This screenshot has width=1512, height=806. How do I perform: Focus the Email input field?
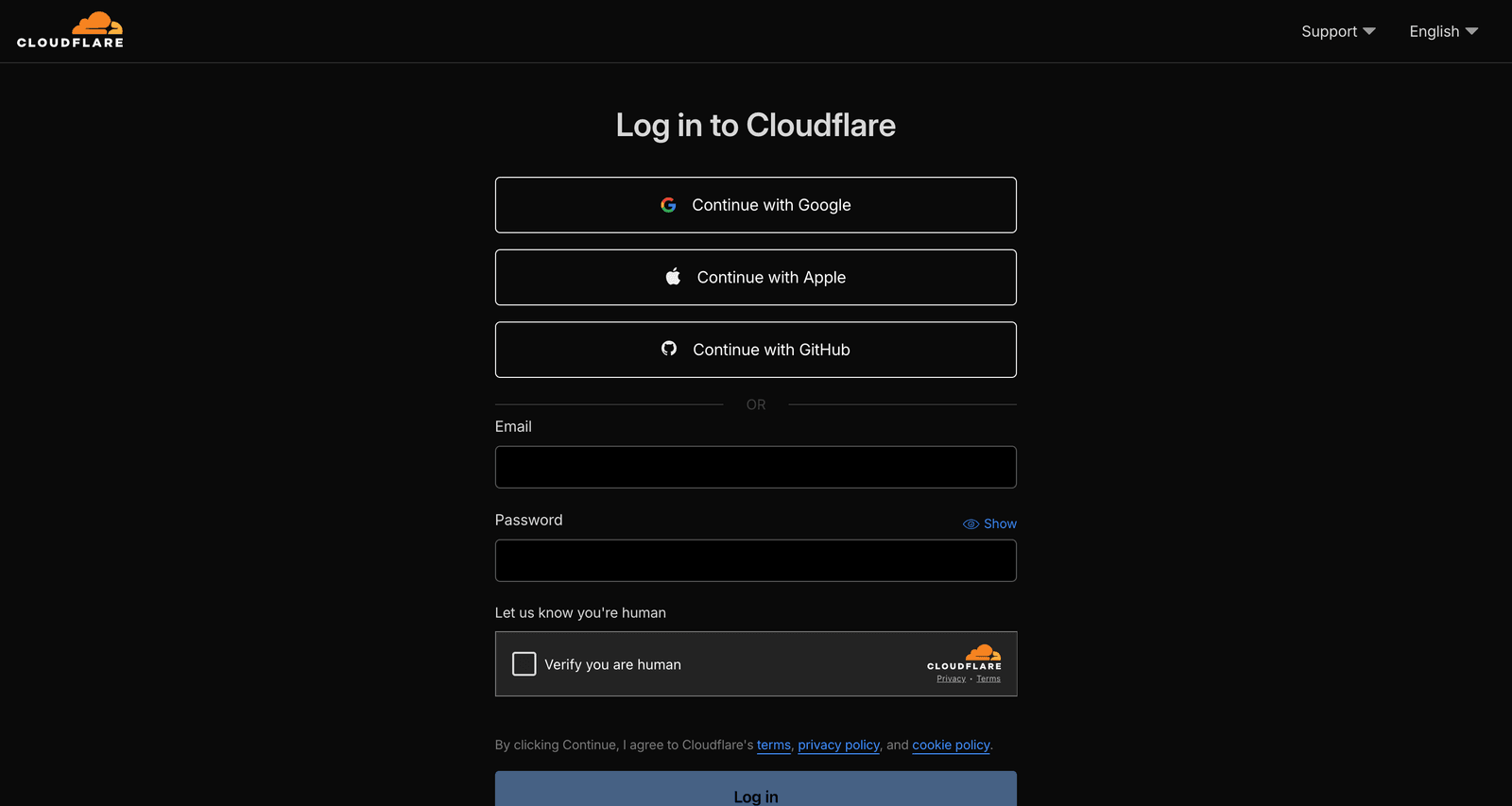(756, 467)
